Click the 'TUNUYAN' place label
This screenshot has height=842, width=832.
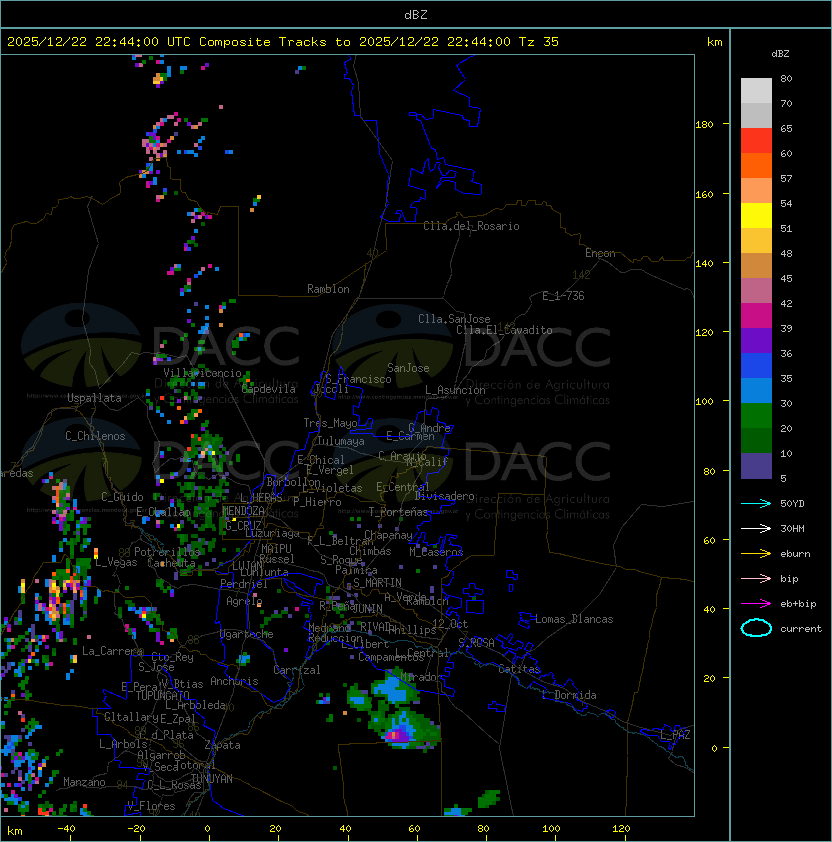(212, 779)
